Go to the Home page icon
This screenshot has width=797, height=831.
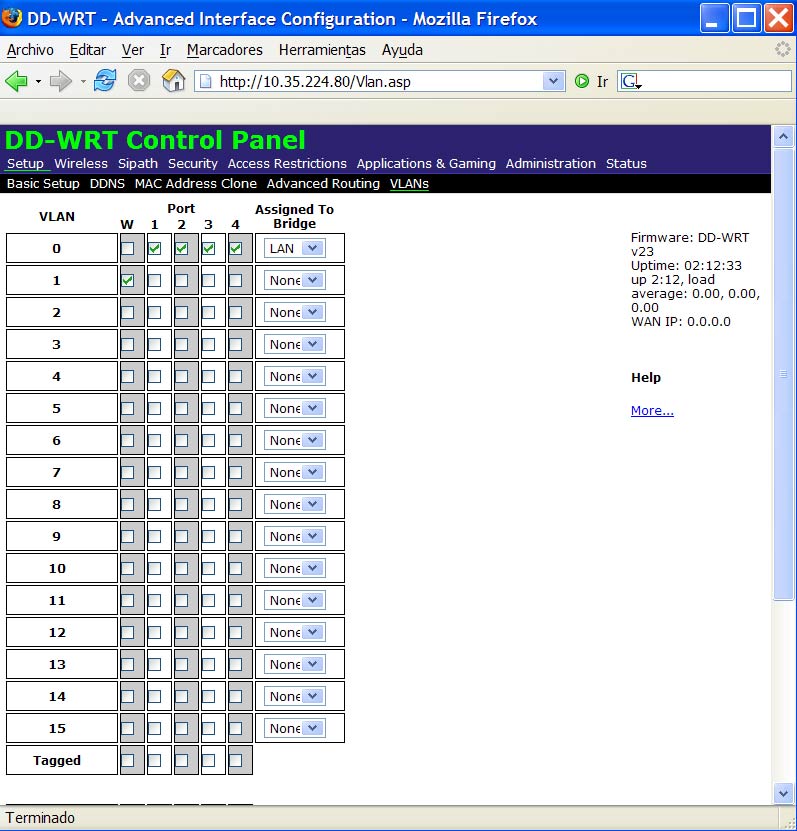tap(174, 82)
